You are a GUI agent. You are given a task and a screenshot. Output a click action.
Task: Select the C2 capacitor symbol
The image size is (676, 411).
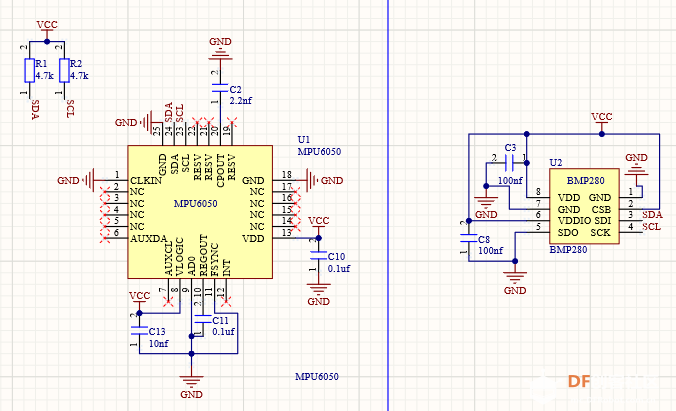[x=220, y=88]
